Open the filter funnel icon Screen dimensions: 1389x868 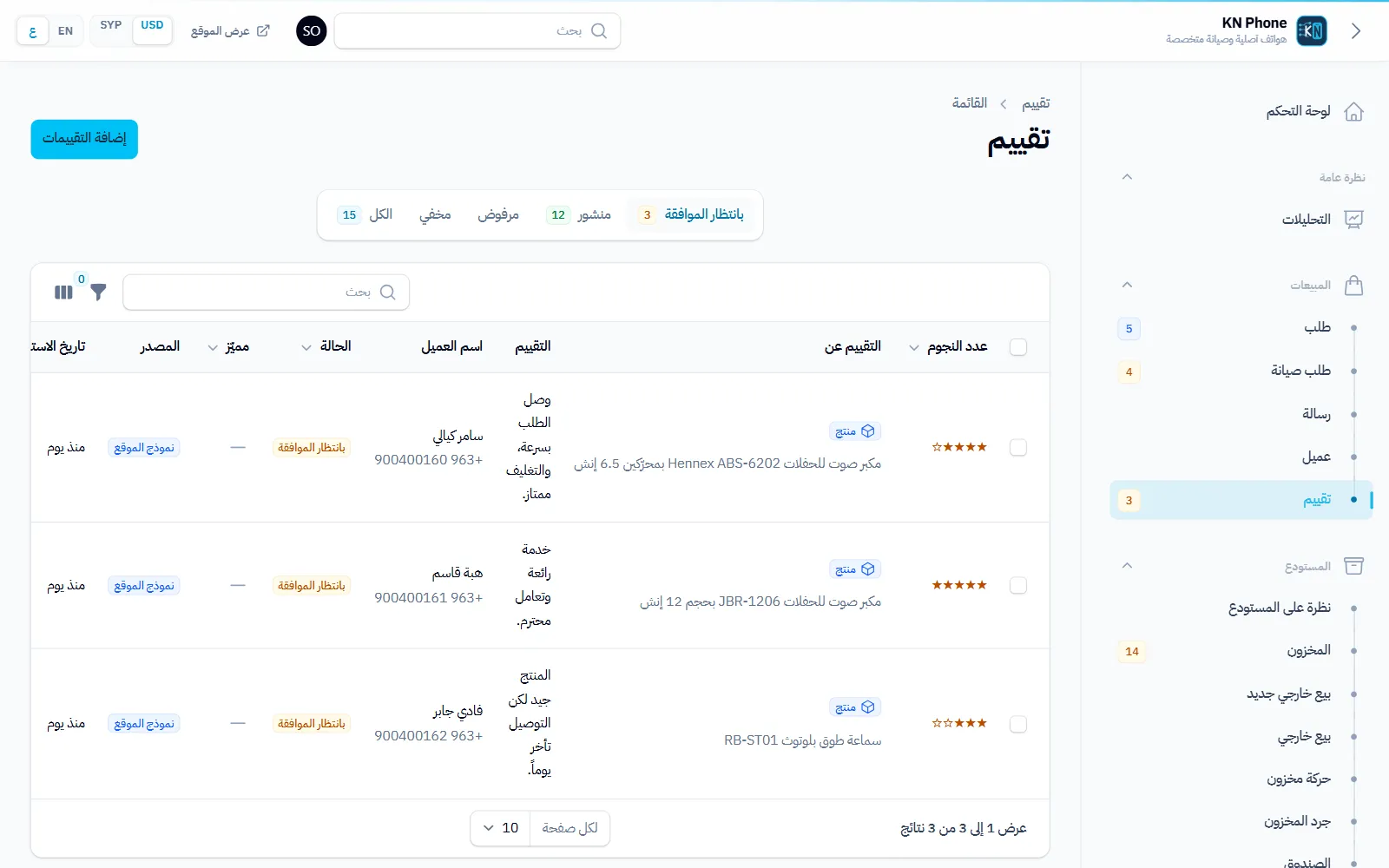(98, 293)
